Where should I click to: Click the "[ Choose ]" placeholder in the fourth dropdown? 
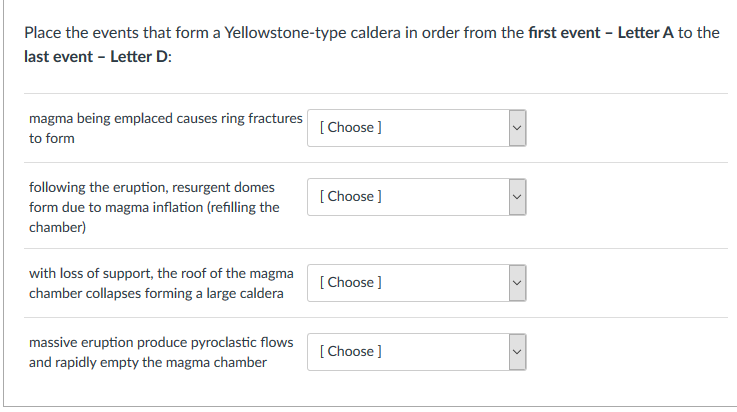349,351
